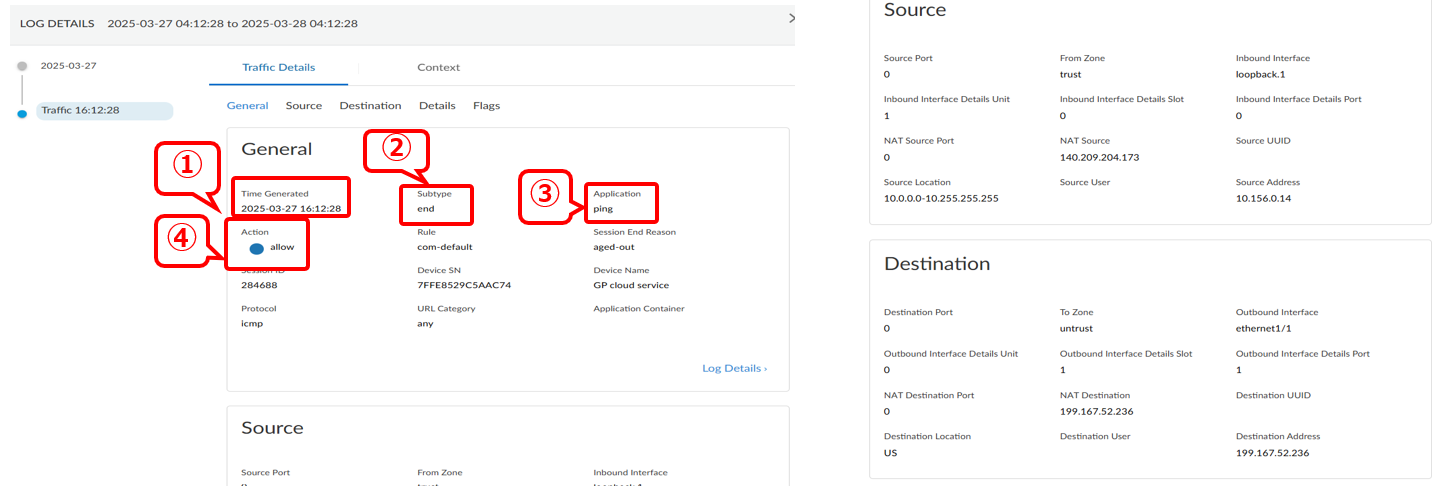Open the Context tab
The width and height of the screenshot is (1447, 493).
(438, 68)
